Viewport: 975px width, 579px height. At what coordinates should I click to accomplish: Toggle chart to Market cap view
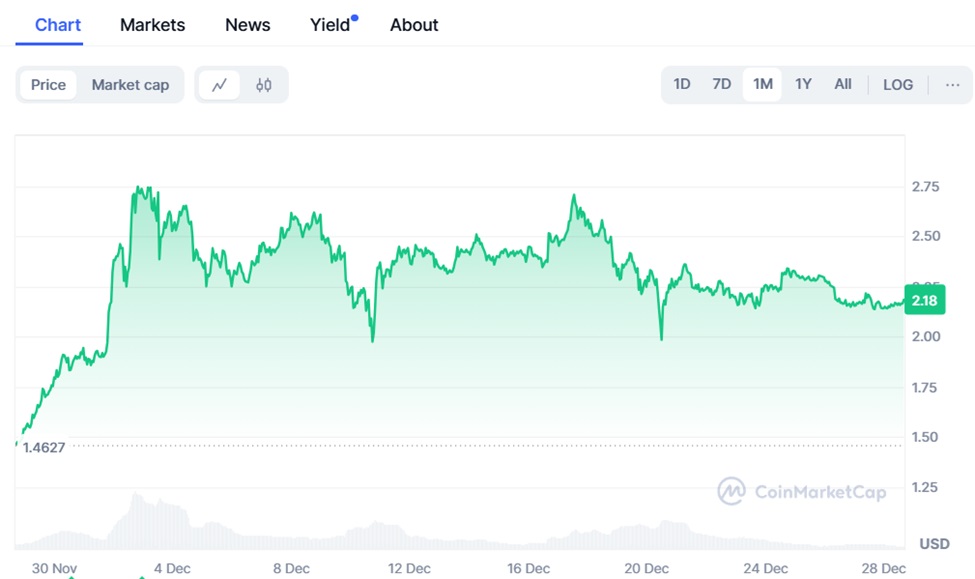130,85
